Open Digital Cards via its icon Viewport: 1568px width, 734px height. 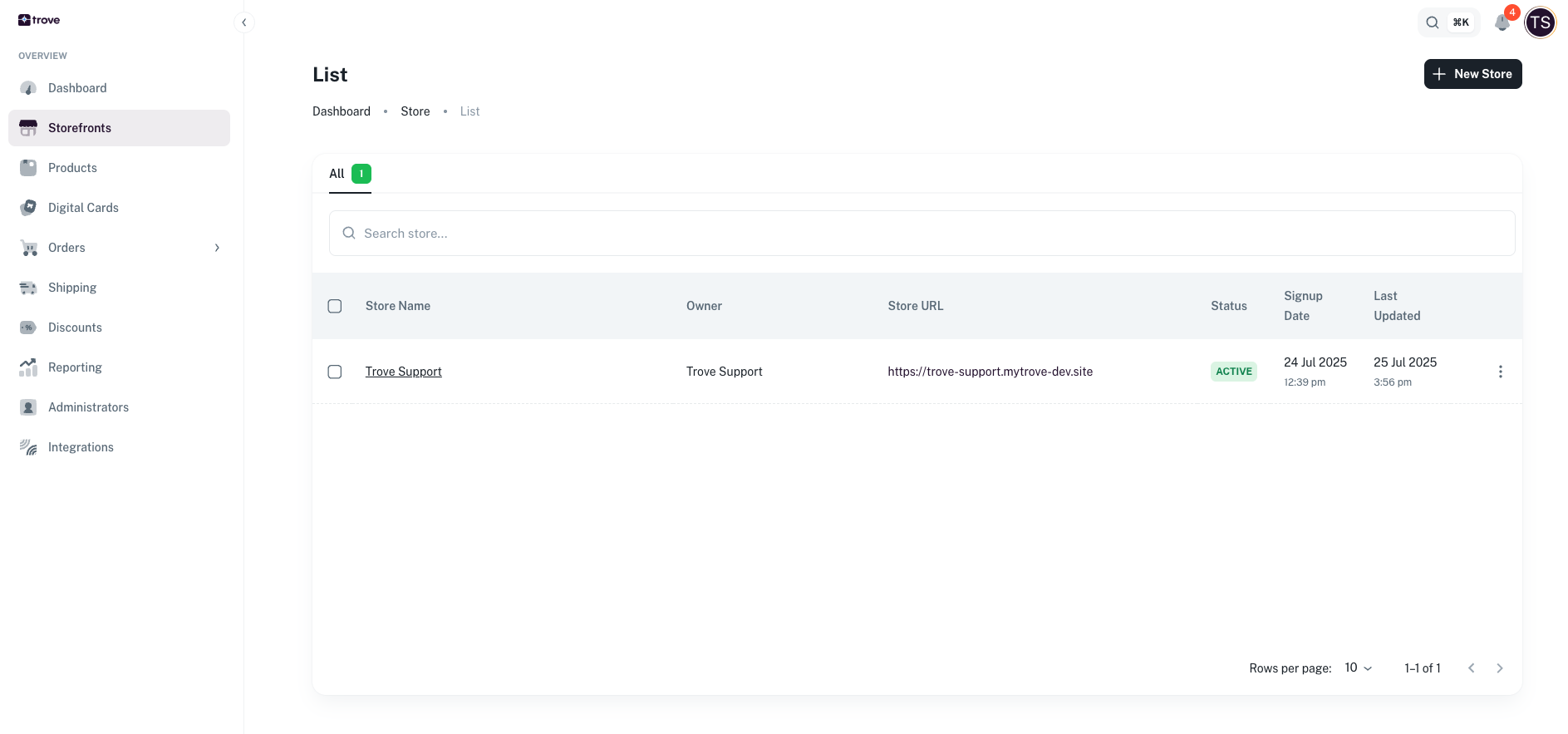pyautogui.click(x=28, y=208)
